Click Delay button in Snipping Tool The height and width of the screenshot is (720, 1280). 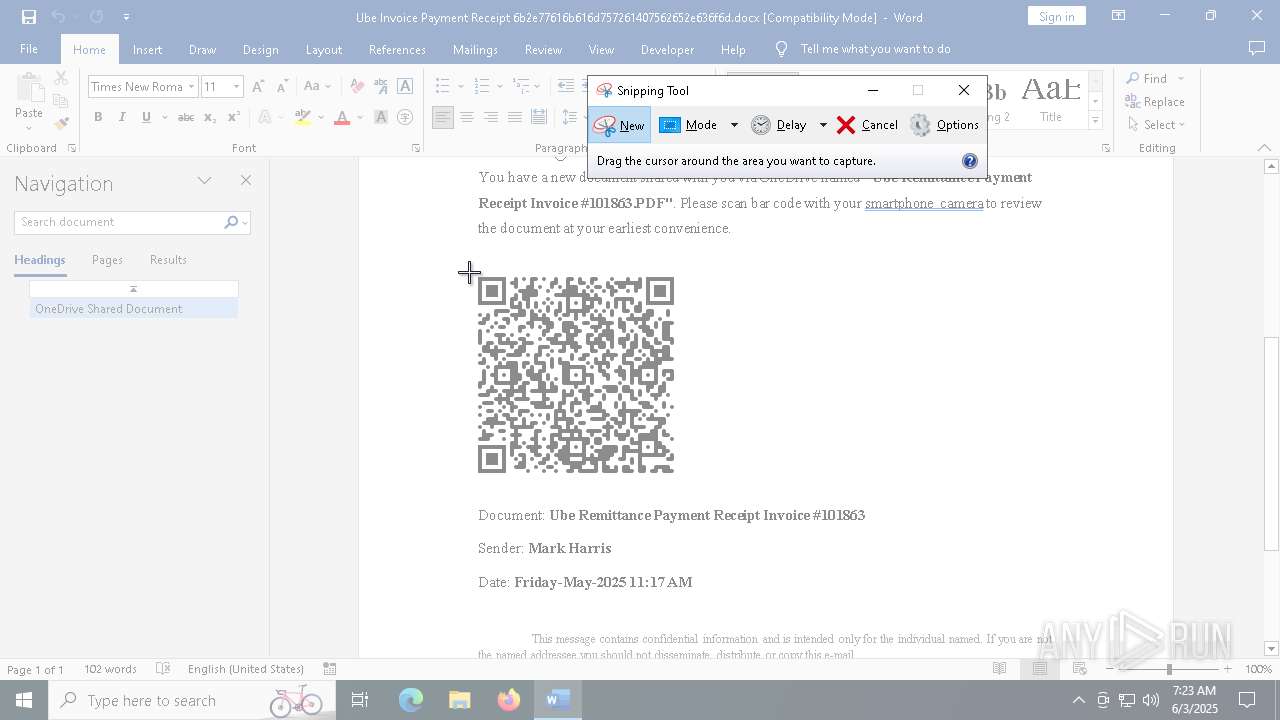(x=779, y=125)
